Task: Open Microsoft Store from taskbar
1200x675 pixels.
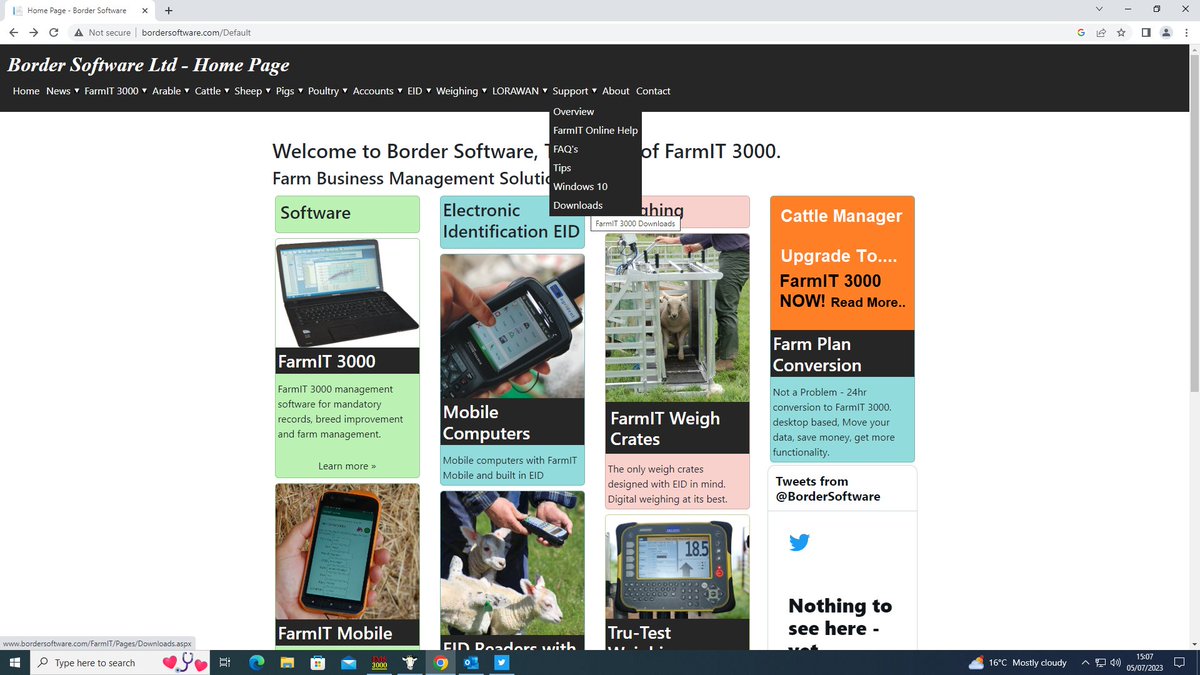Action: point(317,663)
